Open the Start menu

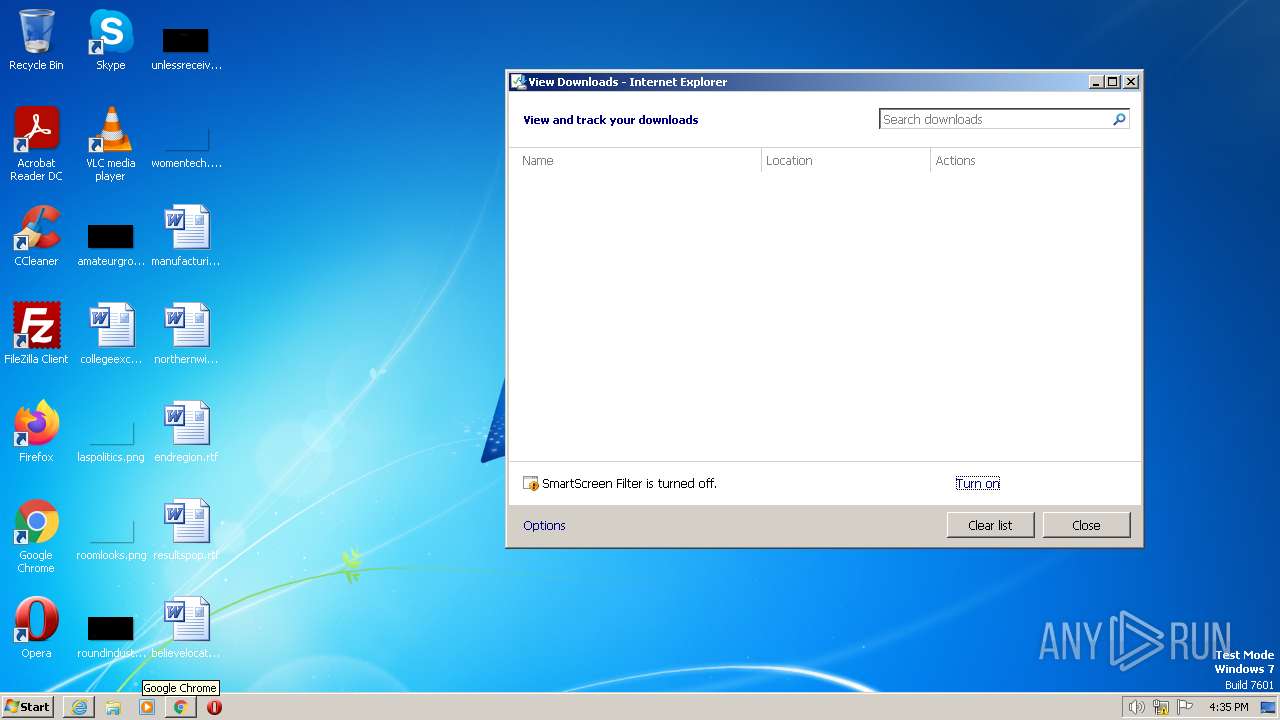coord(28,707)
